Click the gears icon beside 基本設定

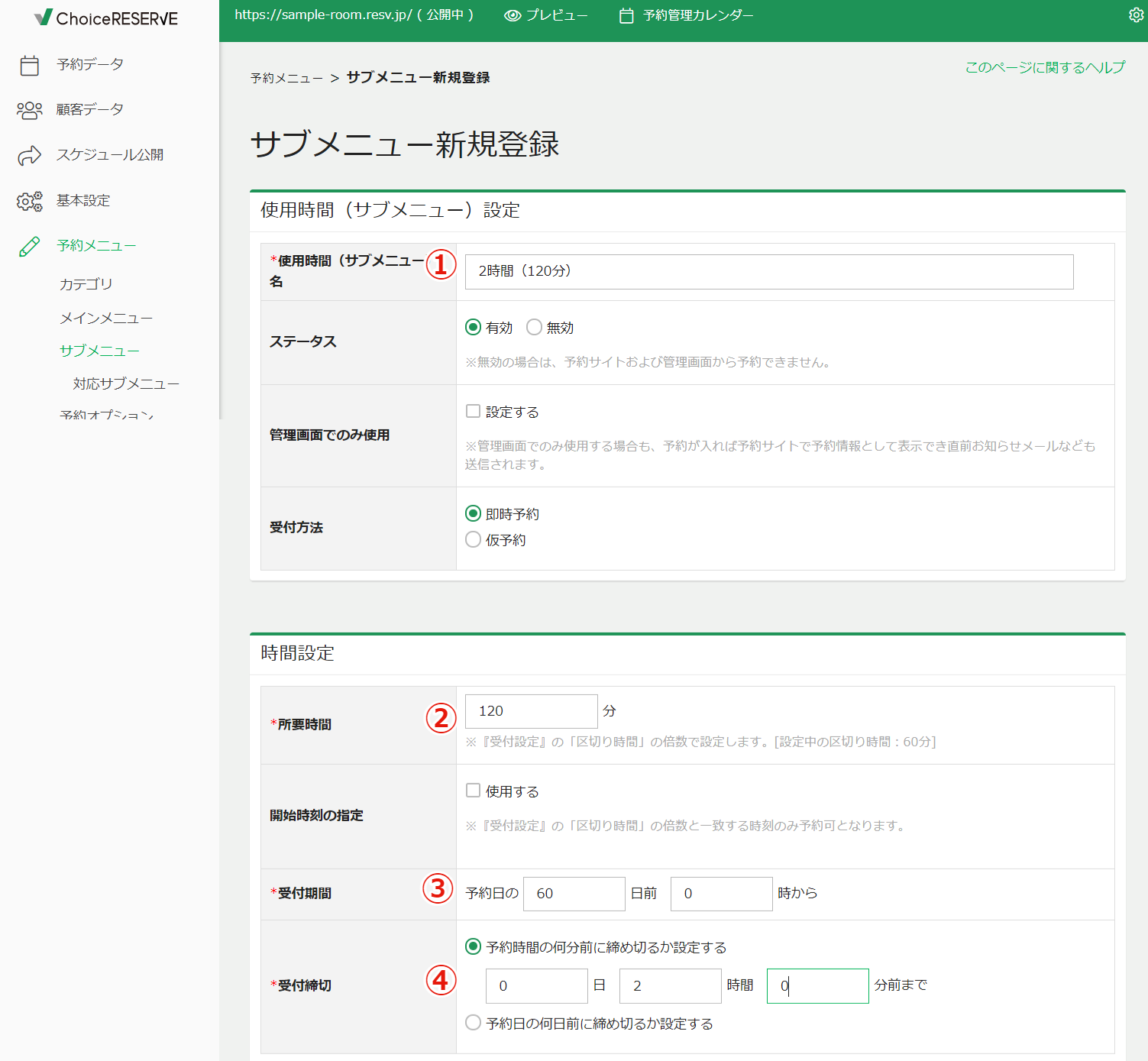click(x=29, y=201)
